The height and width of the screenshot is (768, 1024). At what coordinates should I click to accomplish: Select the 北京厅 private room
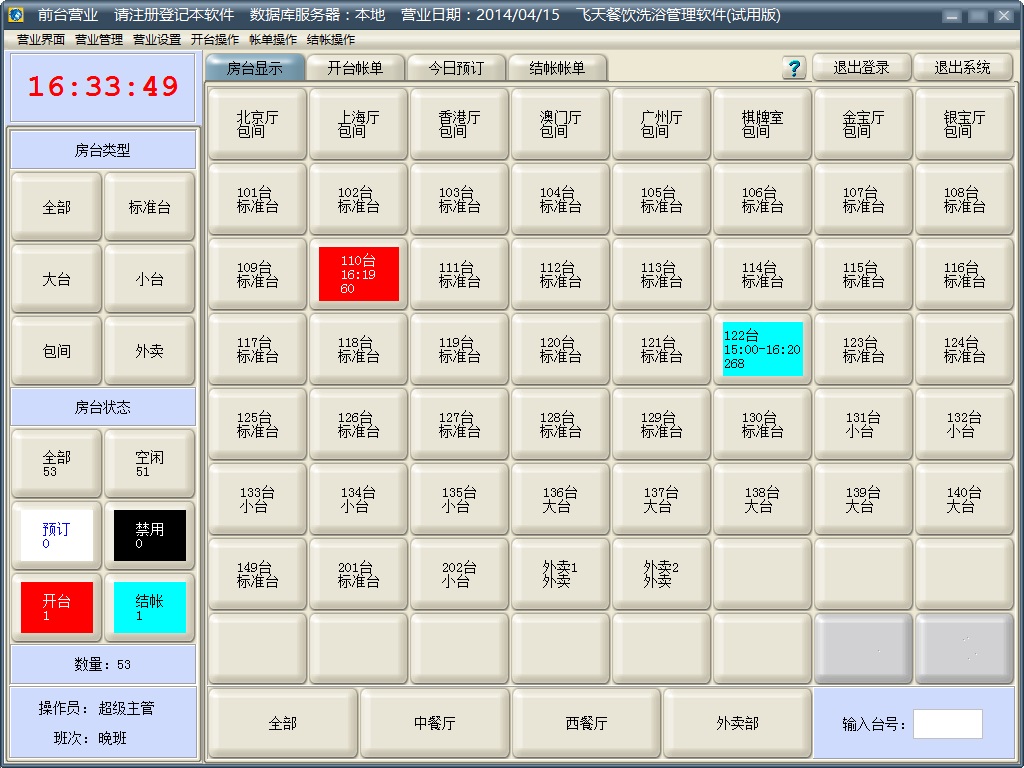(x=258, y=124)
